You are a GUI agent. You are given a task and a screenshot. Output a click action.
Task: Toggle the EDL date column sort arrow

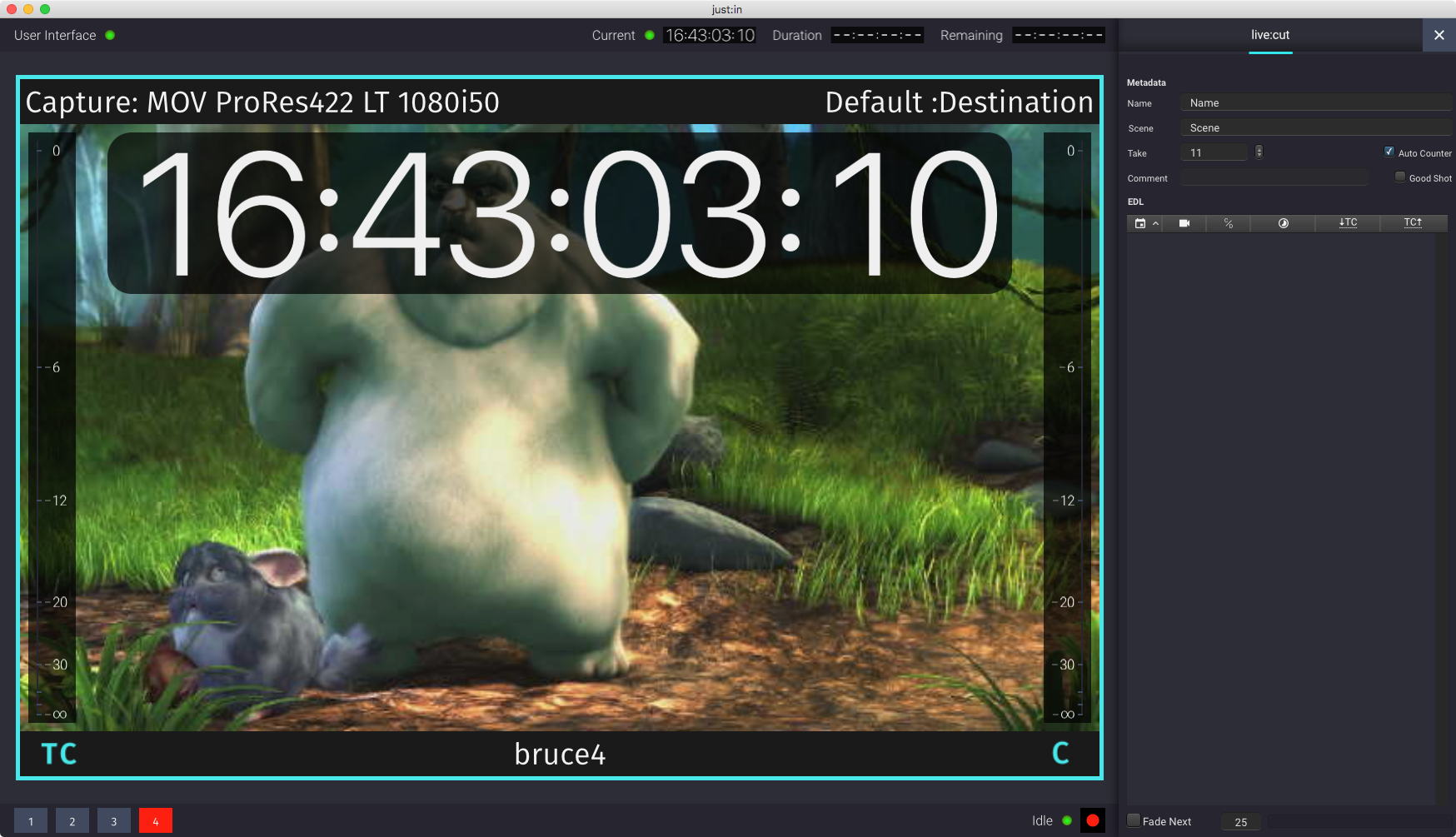[1155, 223]
